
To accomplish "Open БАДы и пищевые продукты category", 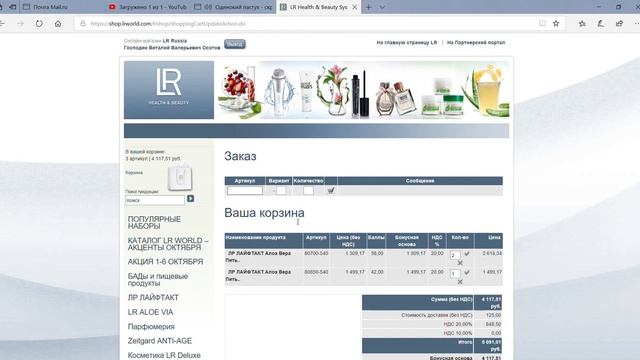I will (x=158, y=280).
